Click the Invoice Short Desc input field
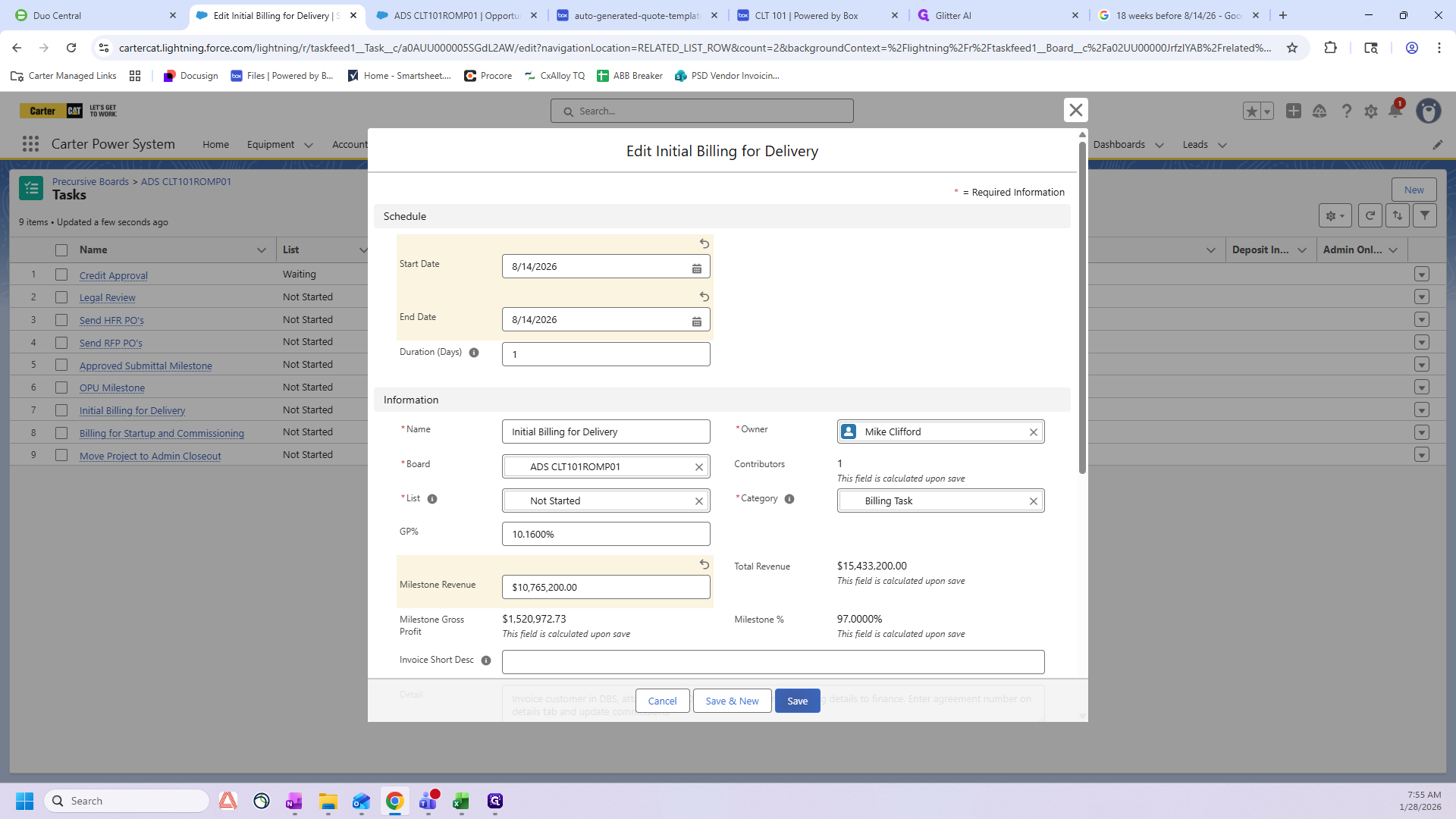 click(x=772, y=662)
